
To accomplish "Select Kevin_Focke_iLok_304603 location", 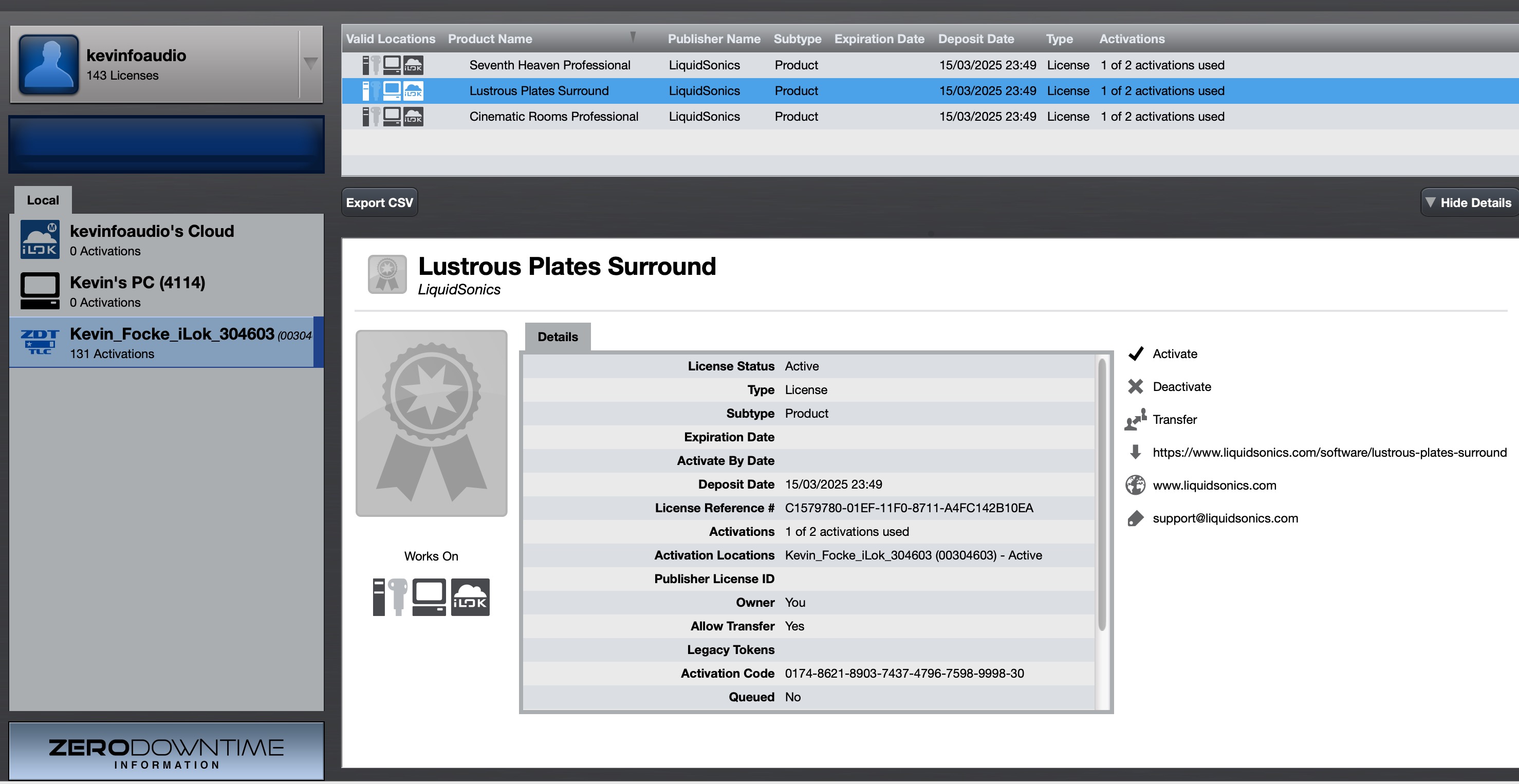I will (x=166, y=343).
